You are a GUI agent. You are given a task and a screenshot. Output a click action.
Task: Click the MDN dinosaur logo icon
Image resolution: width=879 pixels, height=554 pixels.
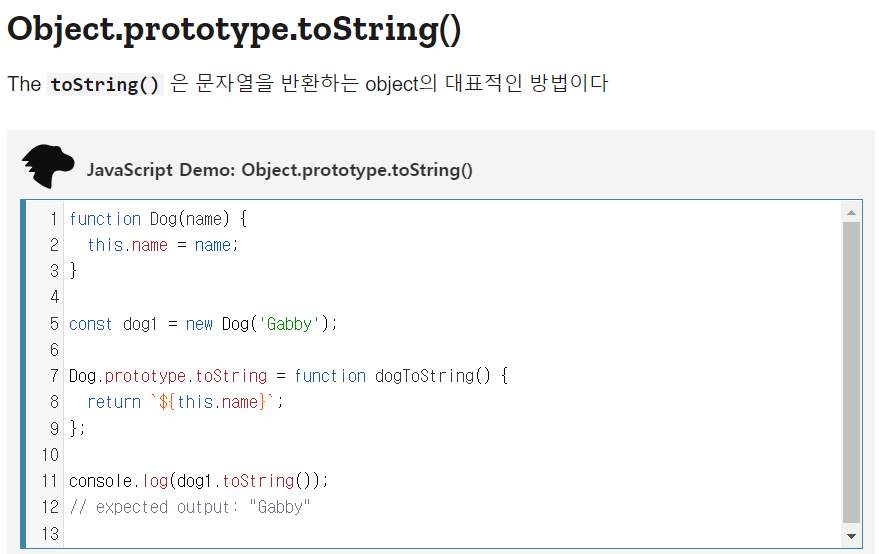pyautogui.click(x=47, y=166)
